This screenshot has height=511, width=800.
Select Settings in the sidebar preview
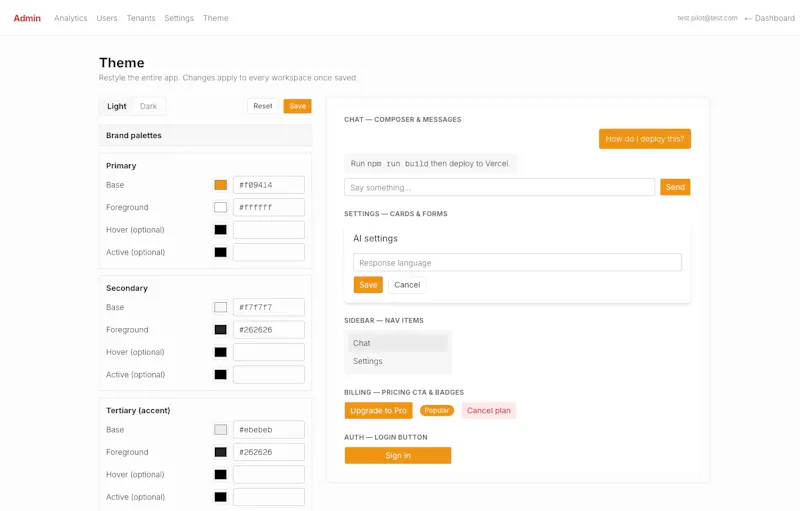click(397, 361)
